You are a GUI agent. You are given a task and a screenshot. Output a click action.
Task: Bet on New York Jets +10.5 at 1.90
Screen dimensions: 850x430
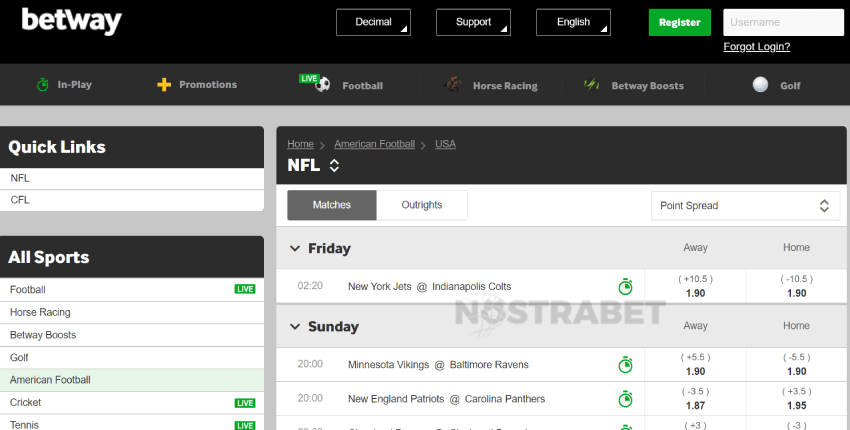click(696, 286)
